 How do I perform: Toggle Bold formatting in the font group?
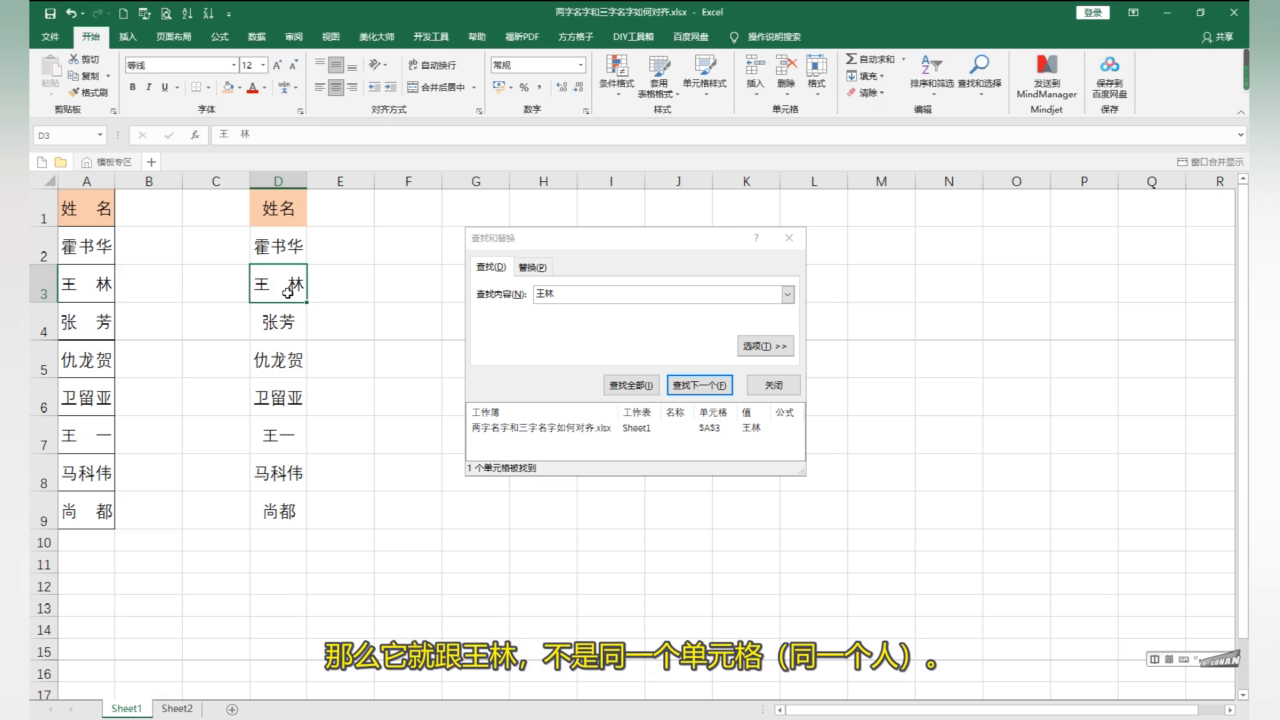click(x=133, y=87)
